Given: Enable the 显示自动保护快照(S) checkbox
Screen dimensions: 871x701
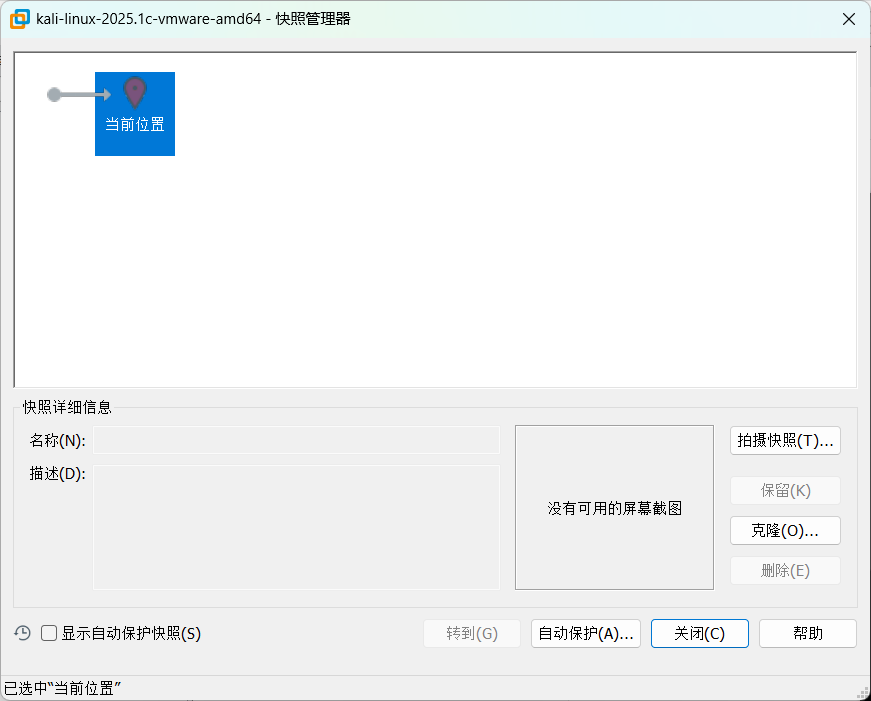Looking at the screenshot, I should (48, 633).
